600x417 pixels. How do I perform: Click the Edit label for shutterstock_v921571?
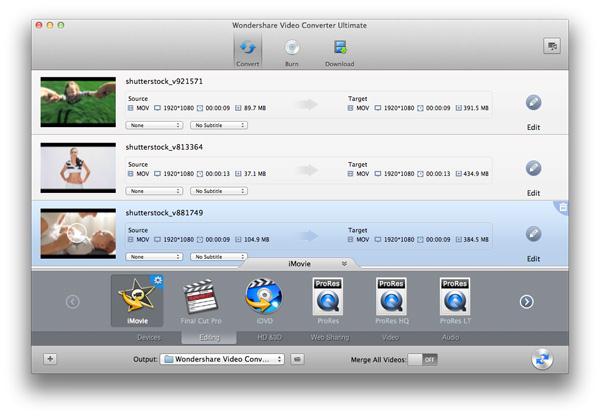[x=533, y=127]
